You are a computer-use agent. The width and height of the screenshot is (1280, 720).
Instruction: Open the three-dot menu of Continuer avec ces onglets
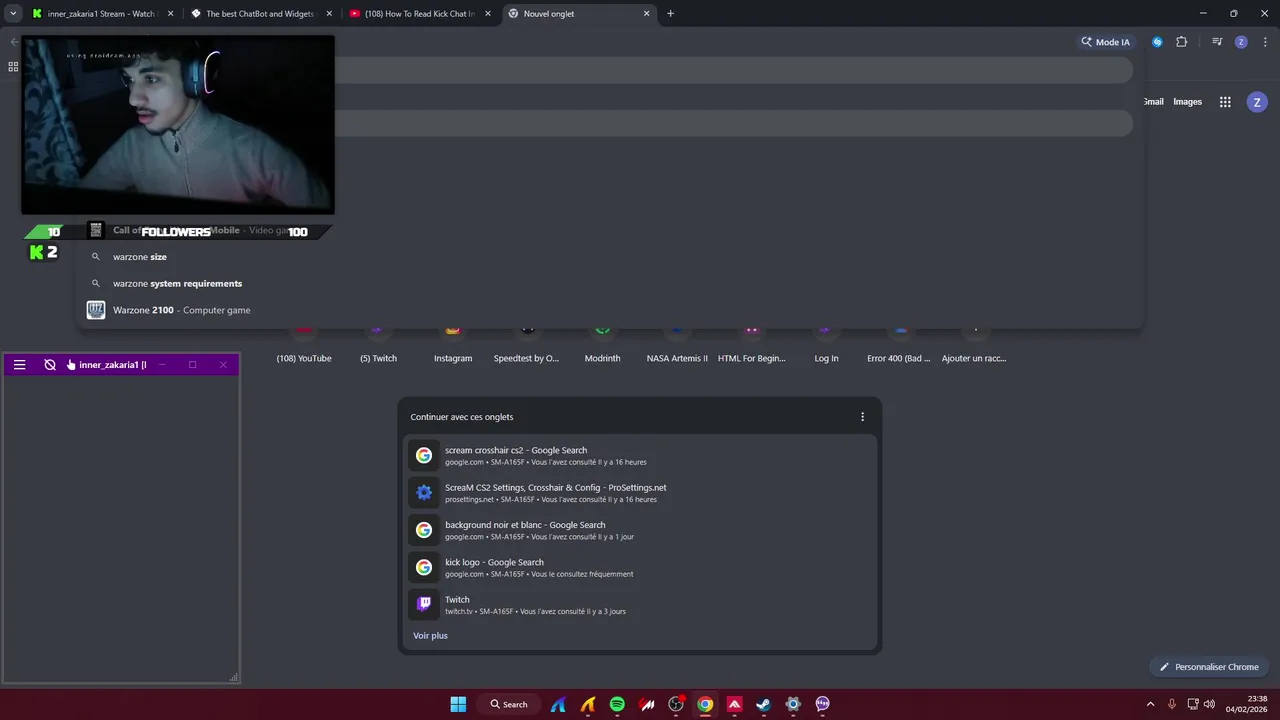862,417
